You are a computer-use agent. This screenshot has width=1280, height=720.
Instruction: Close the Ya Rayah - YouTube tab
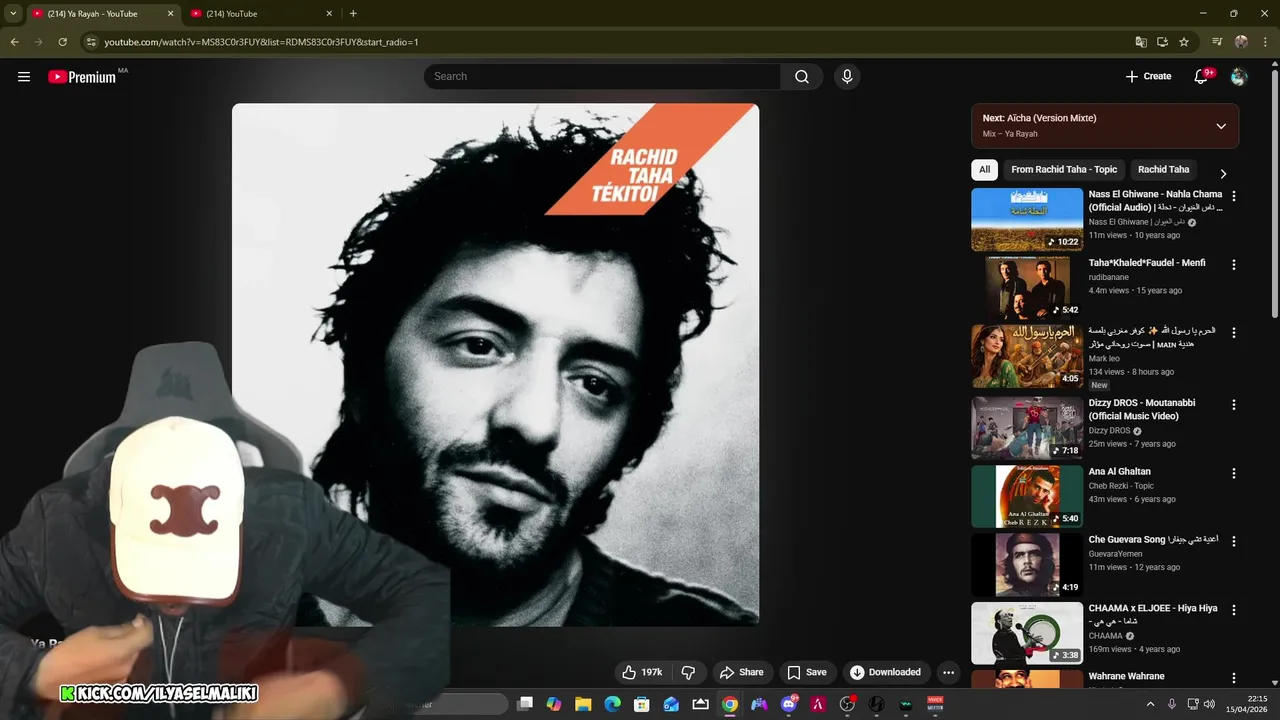pos(170,13)
